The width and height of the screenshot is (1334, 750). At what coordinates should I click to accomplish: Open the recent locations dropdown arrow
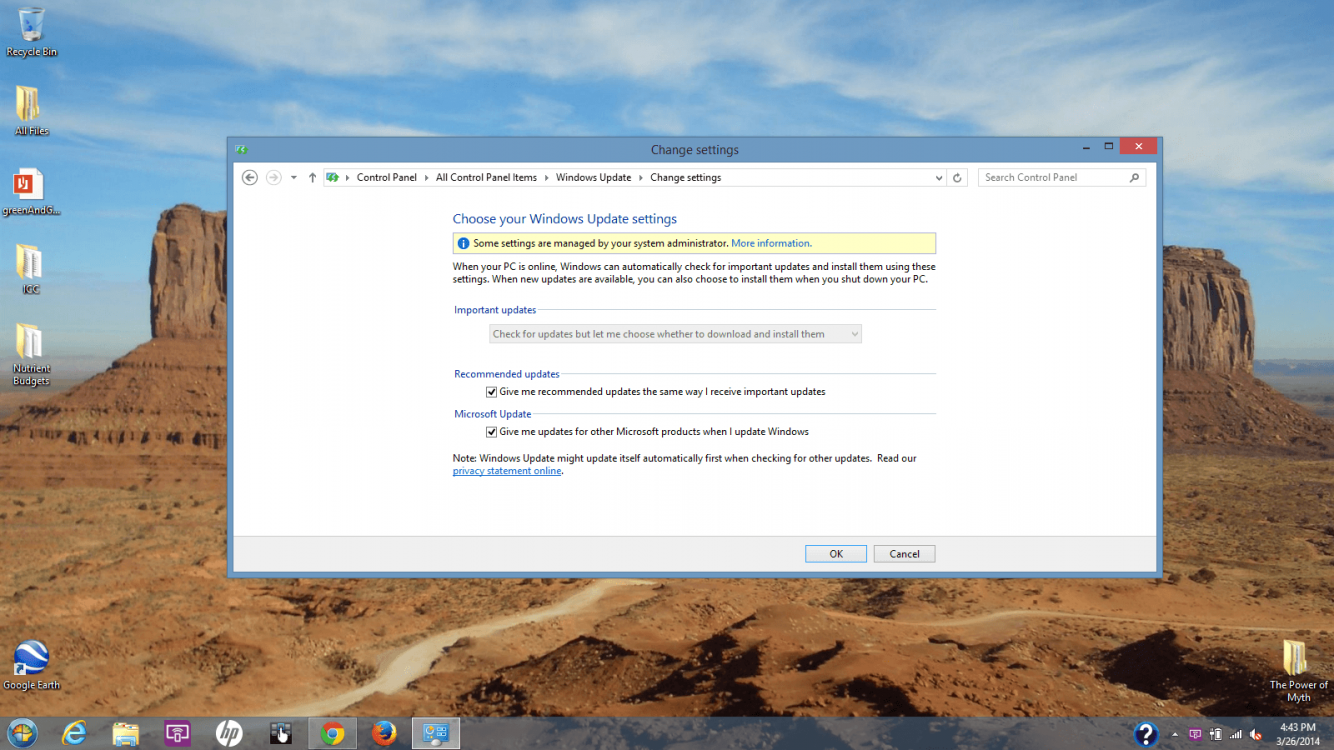293,178
